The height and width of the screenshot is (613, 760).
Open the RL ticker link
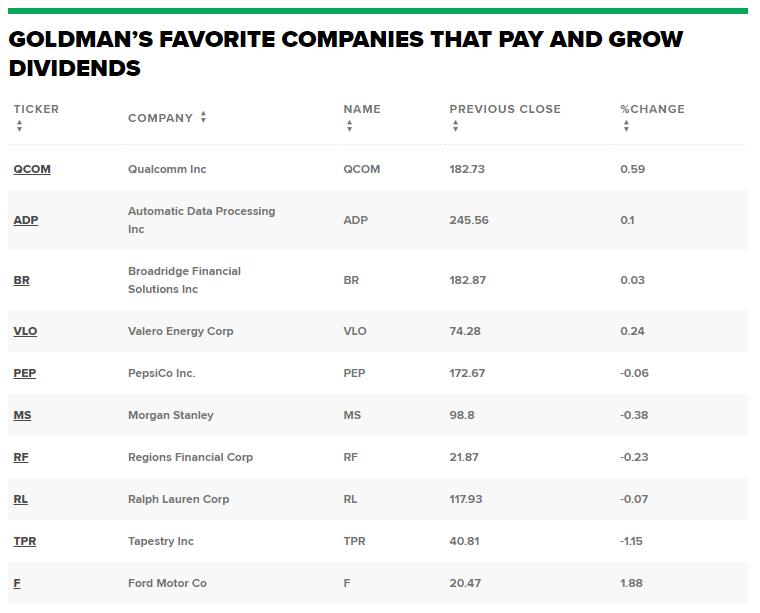pos(21,499)
